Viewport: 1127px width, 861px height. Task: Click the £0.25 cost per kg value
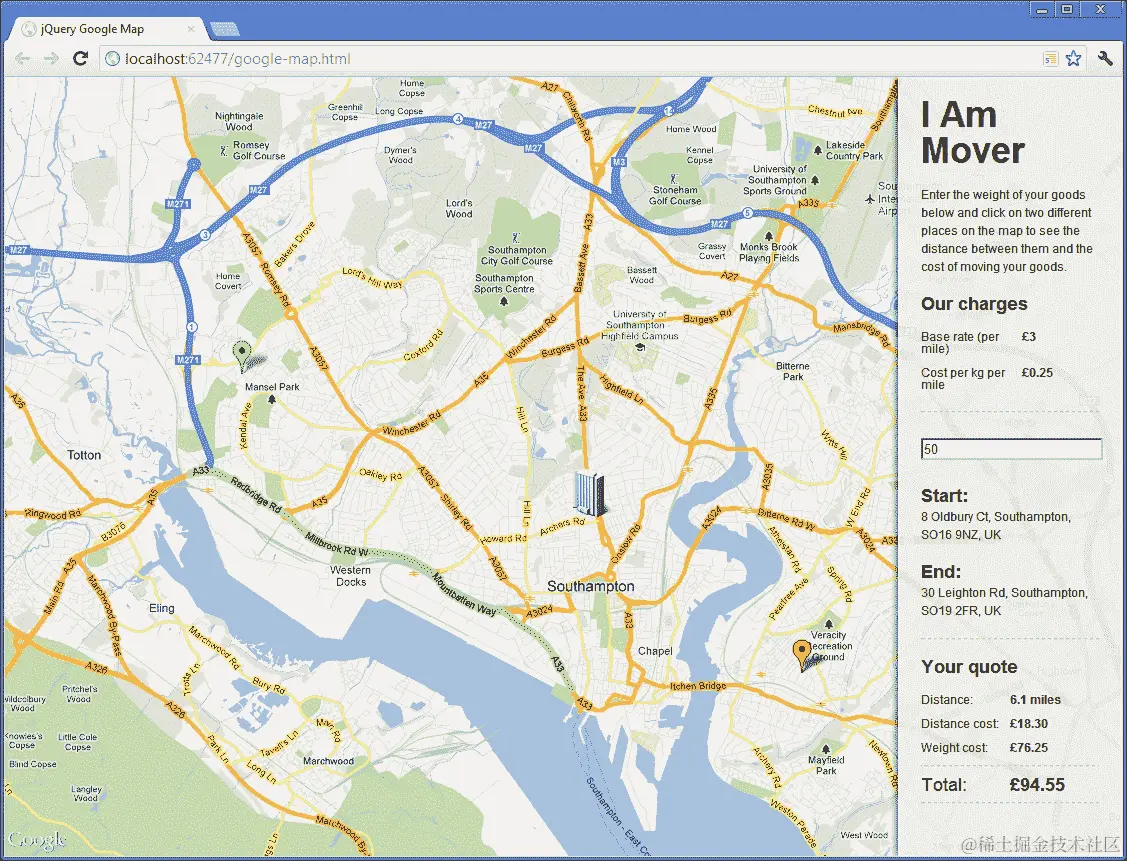point(1037,372)
